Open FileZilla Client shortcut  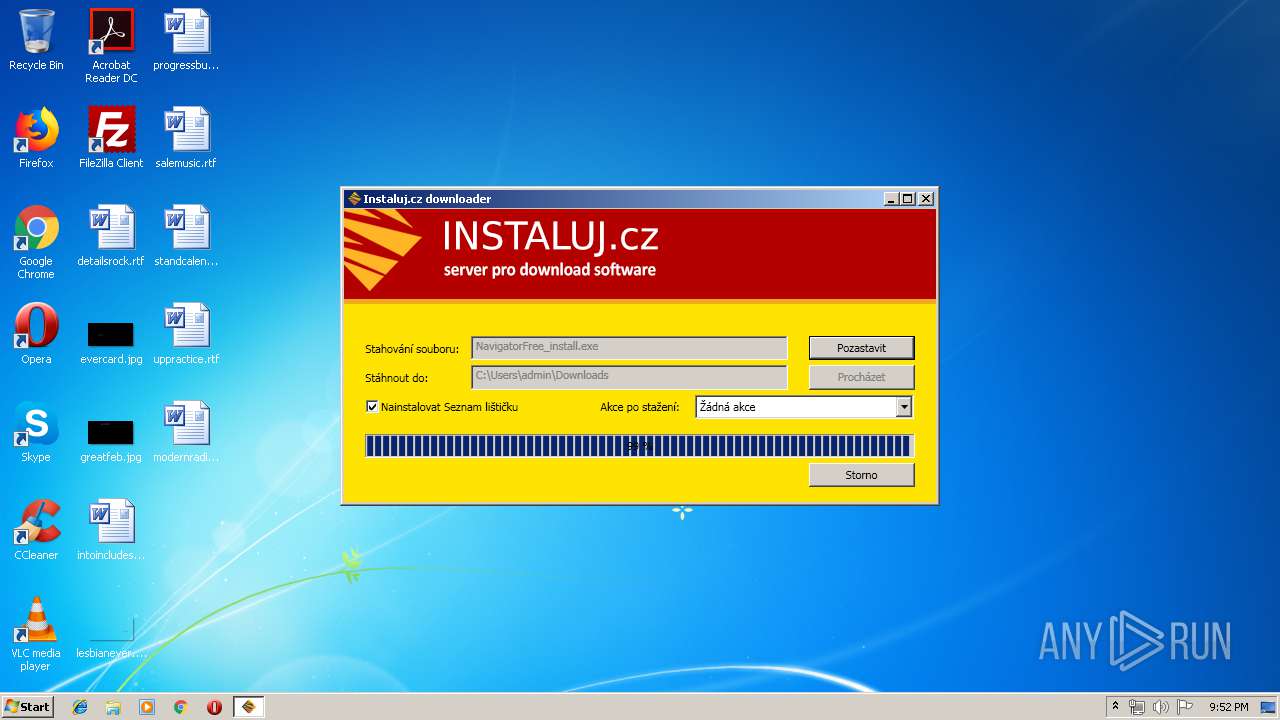(111, 139)
